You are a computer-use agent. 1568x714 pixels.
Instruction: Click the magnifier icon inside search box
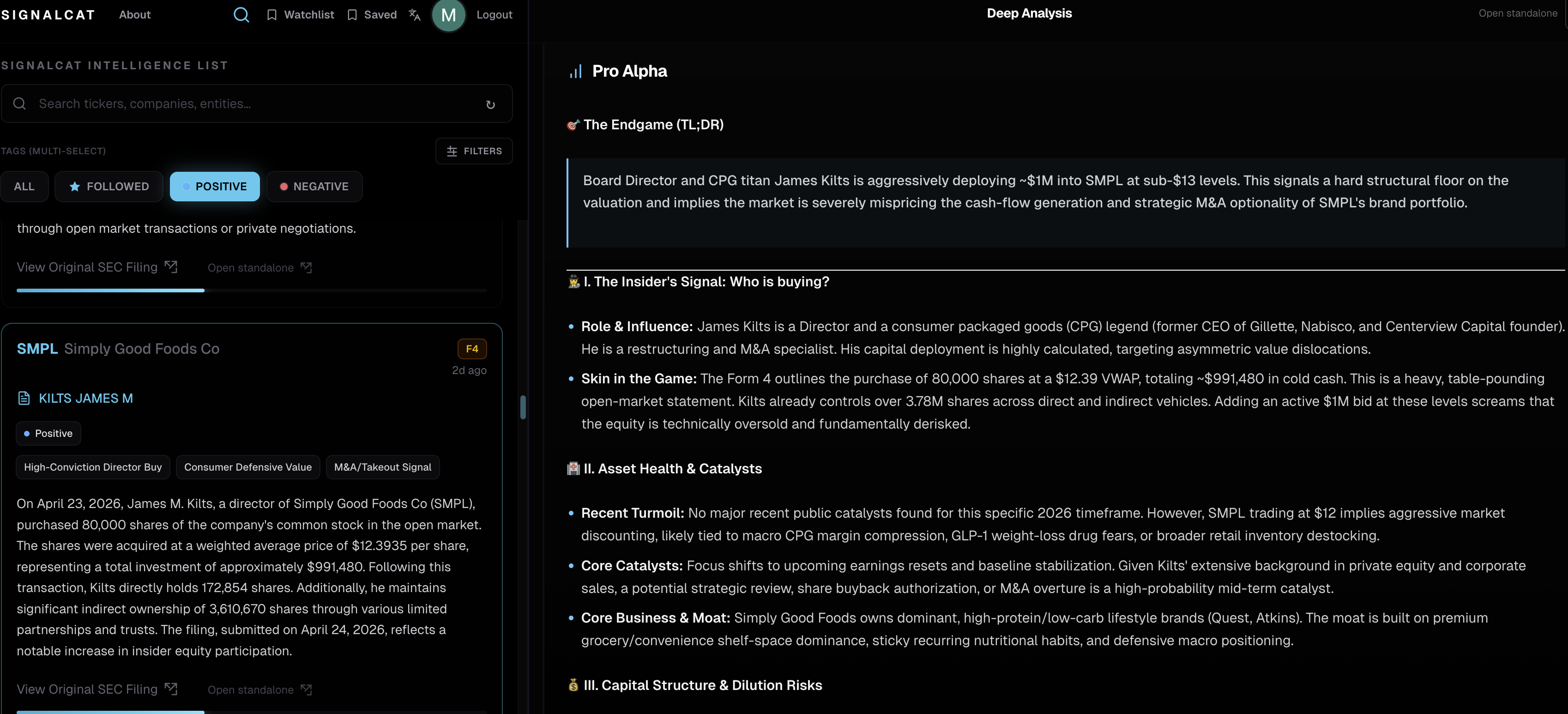(x=19, y=103)
